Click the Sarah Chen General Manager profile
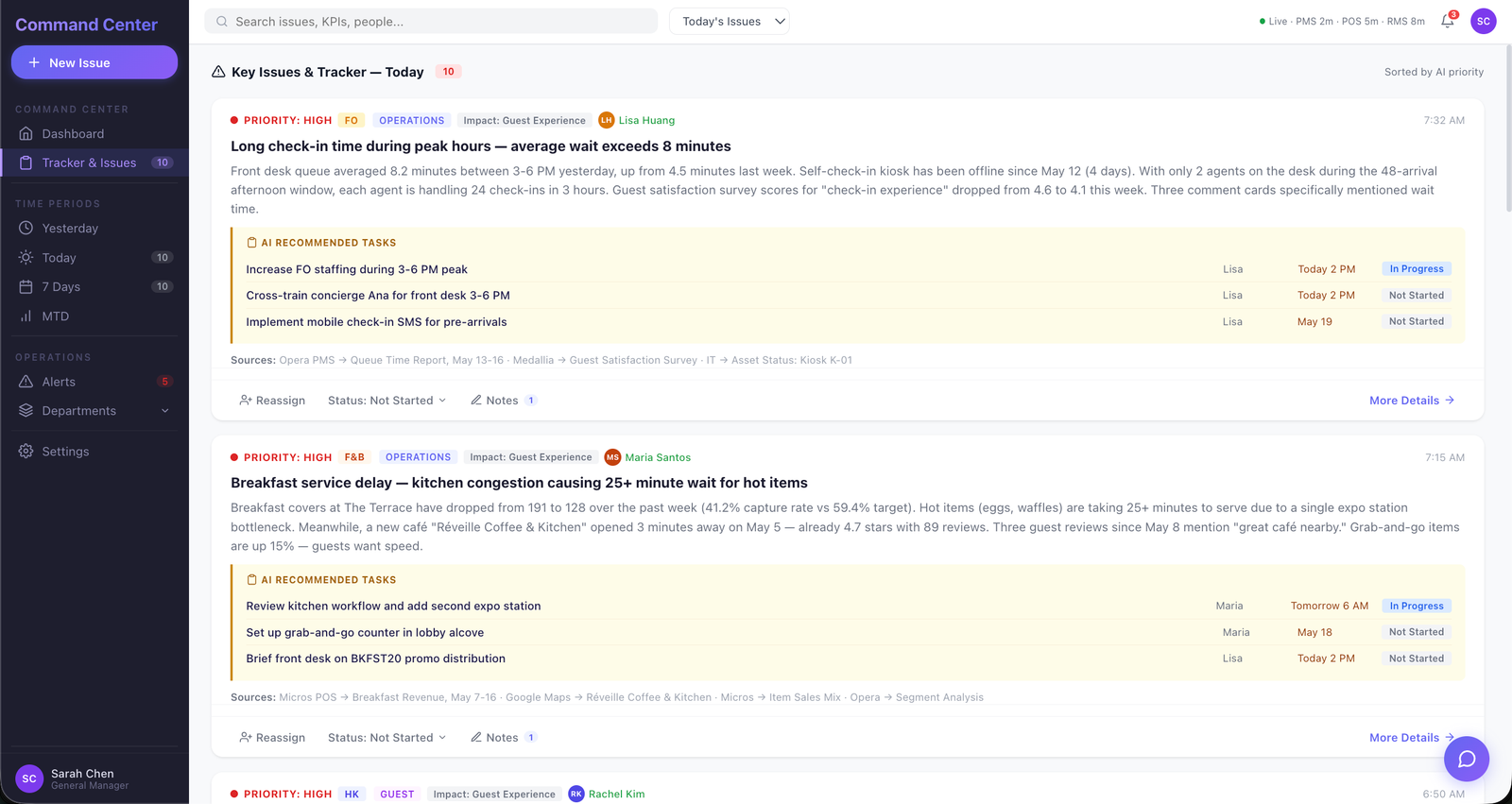The width and height of the screenshot is (1512, 804). pos(94,778)
